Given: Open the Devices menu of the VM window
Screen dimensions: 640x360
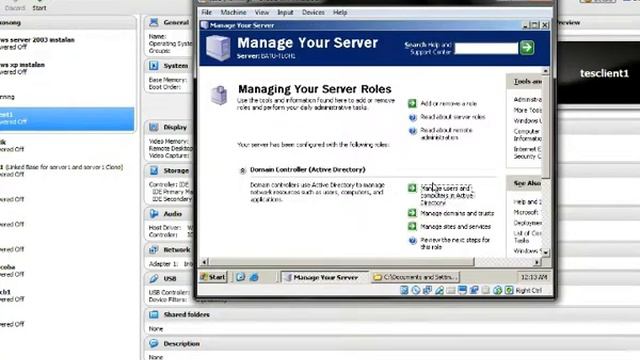Looking at the screenshot, I should (313, 12).
